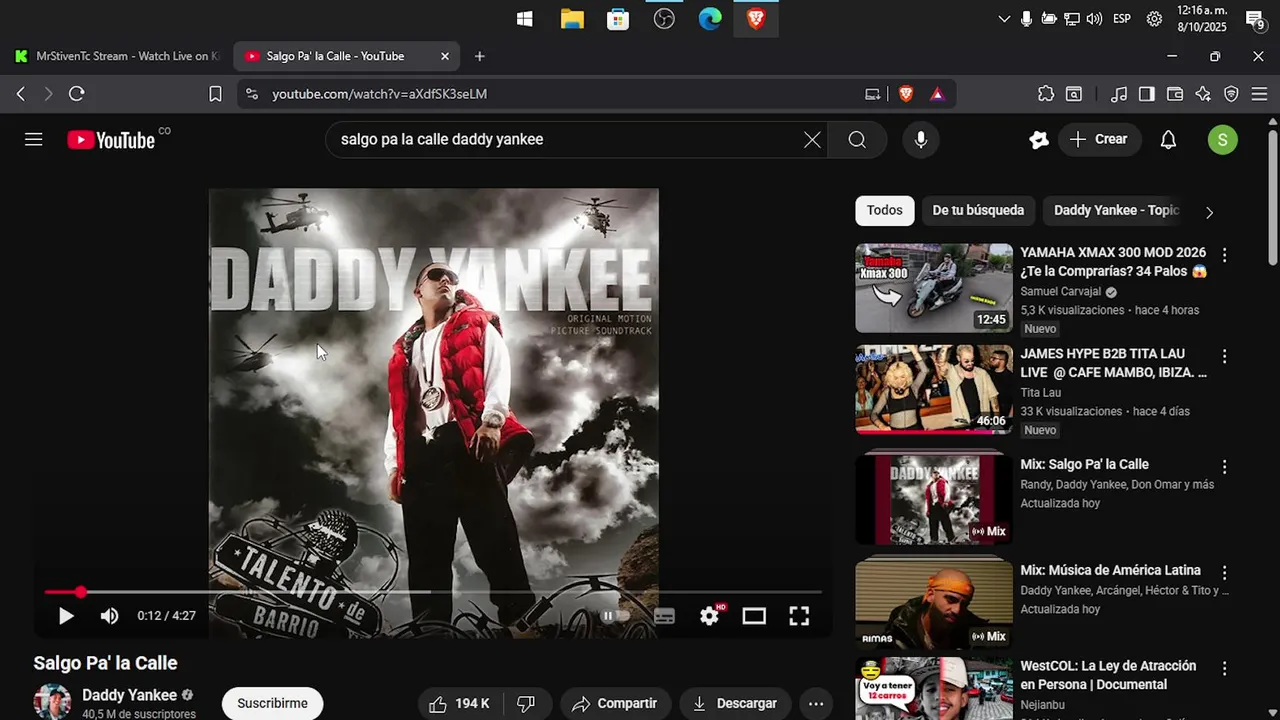Open a new browser tab
The height and width of the screenshot is (720, 1280).
(480, 56)
